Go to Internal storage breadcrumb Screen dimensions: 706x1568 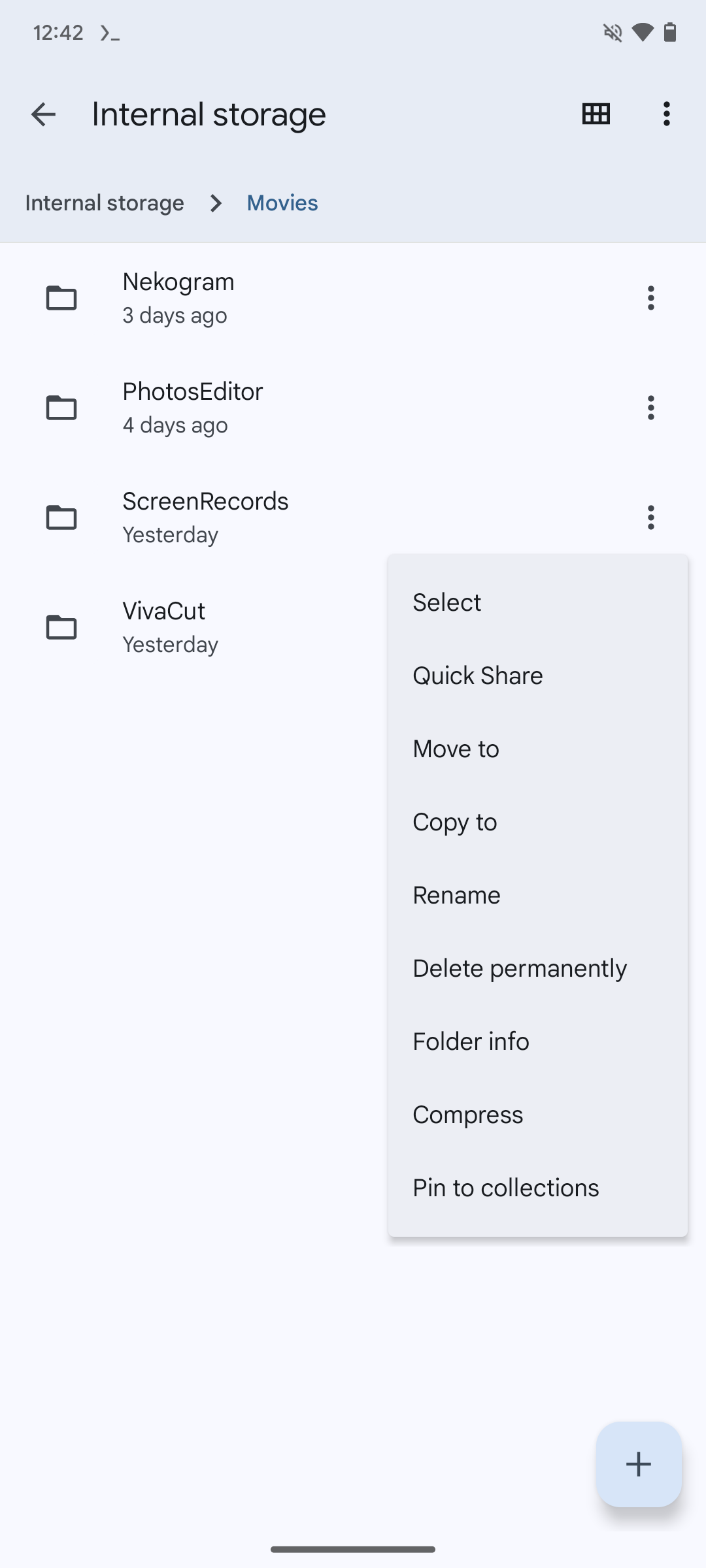(105, 203)
